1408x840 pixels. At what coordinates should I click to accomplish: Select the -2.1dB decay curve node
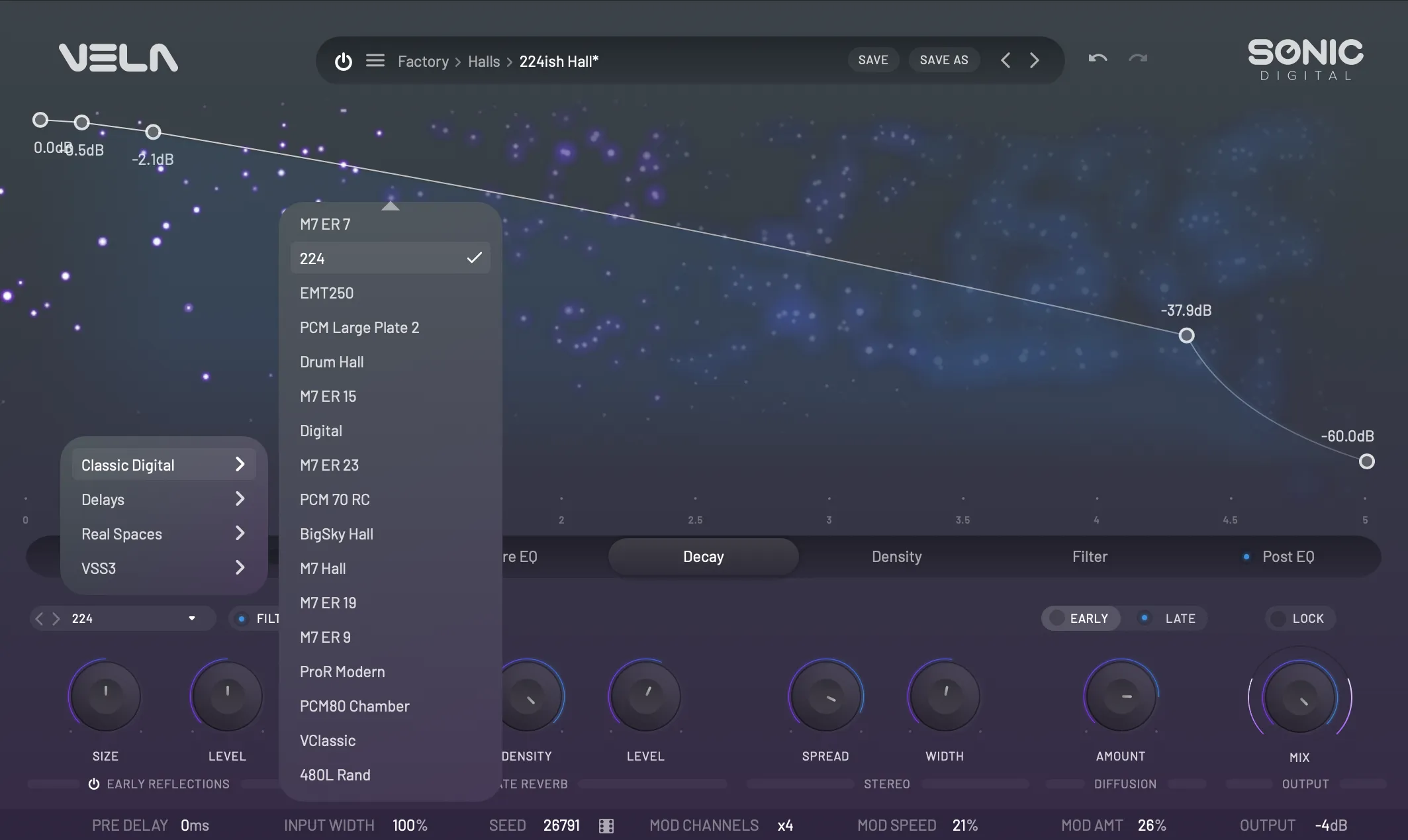pos(153,132)
